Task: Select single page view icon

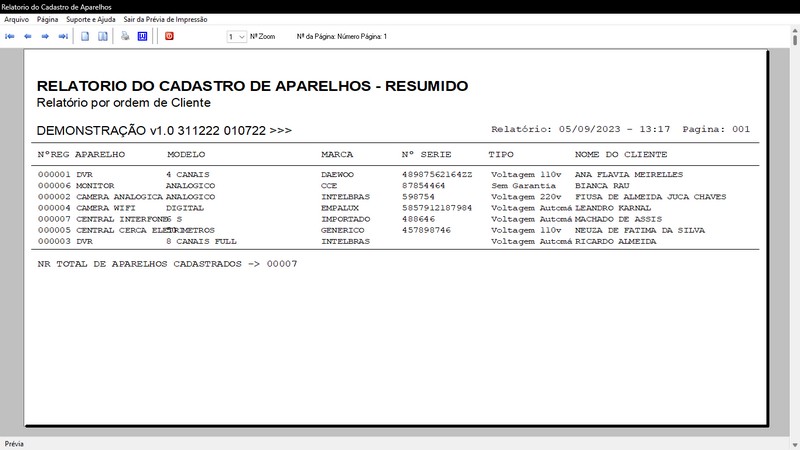Action: point(85,36)
